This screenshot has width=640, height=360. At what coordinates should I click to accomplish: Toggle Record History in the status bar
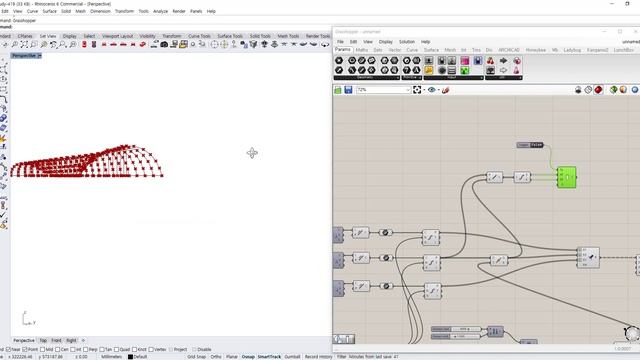pos(318,357)
